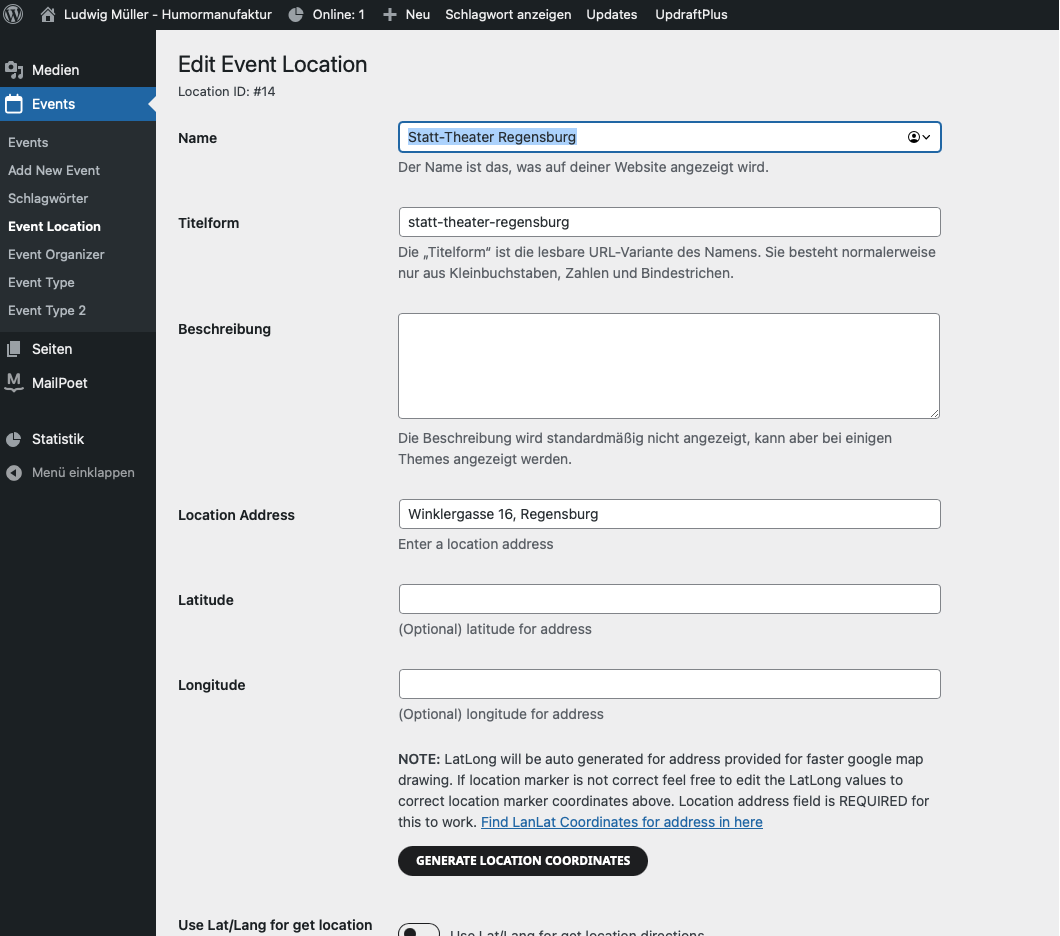Image resolution: width=1060 pixels, height=936 pixels.
Task: Open Event Organizer submenu item
Action: (56, 254)
